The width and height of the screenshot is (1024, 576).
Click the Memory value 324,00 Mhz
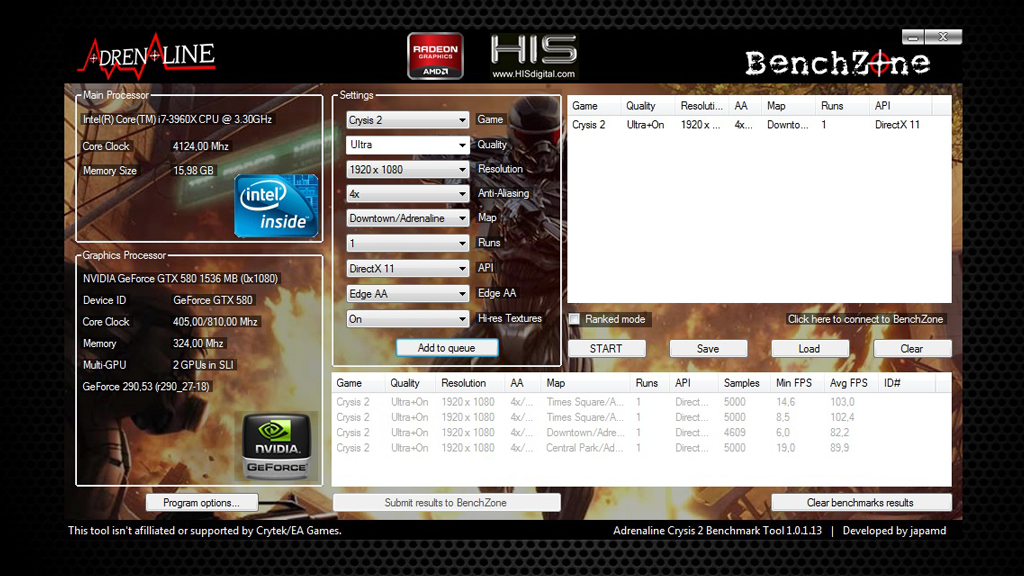[x=198, y=344]
